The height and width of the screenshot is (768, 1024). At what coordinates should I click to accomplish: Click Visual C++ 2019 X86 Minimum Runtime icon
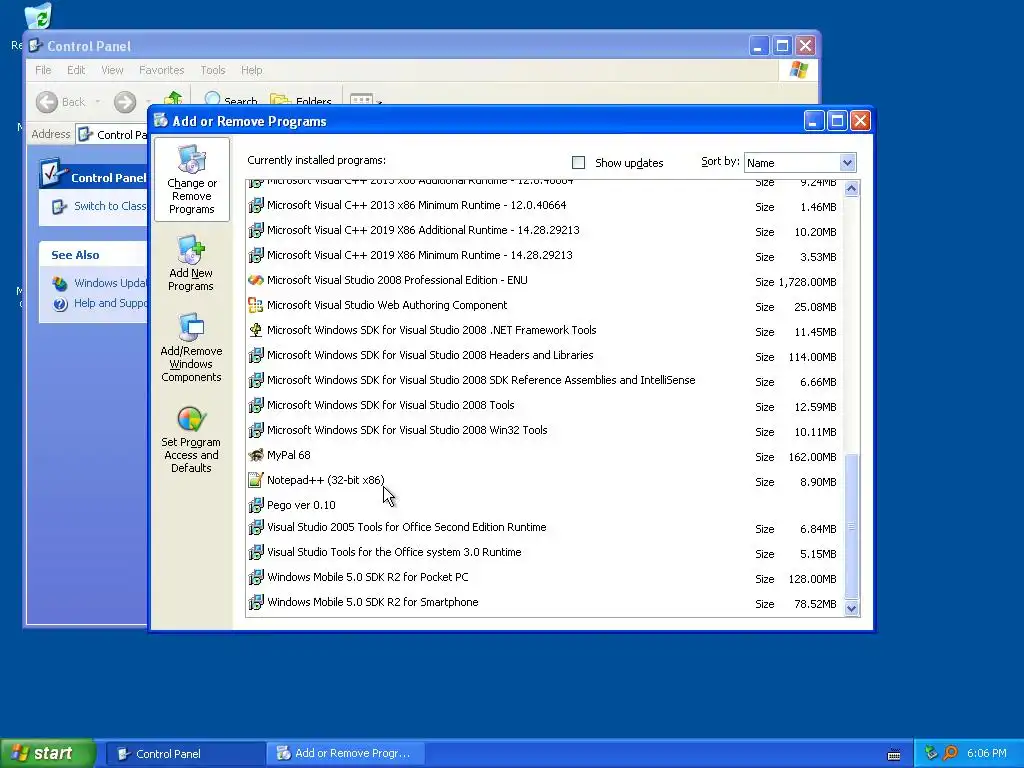(256, 255)
